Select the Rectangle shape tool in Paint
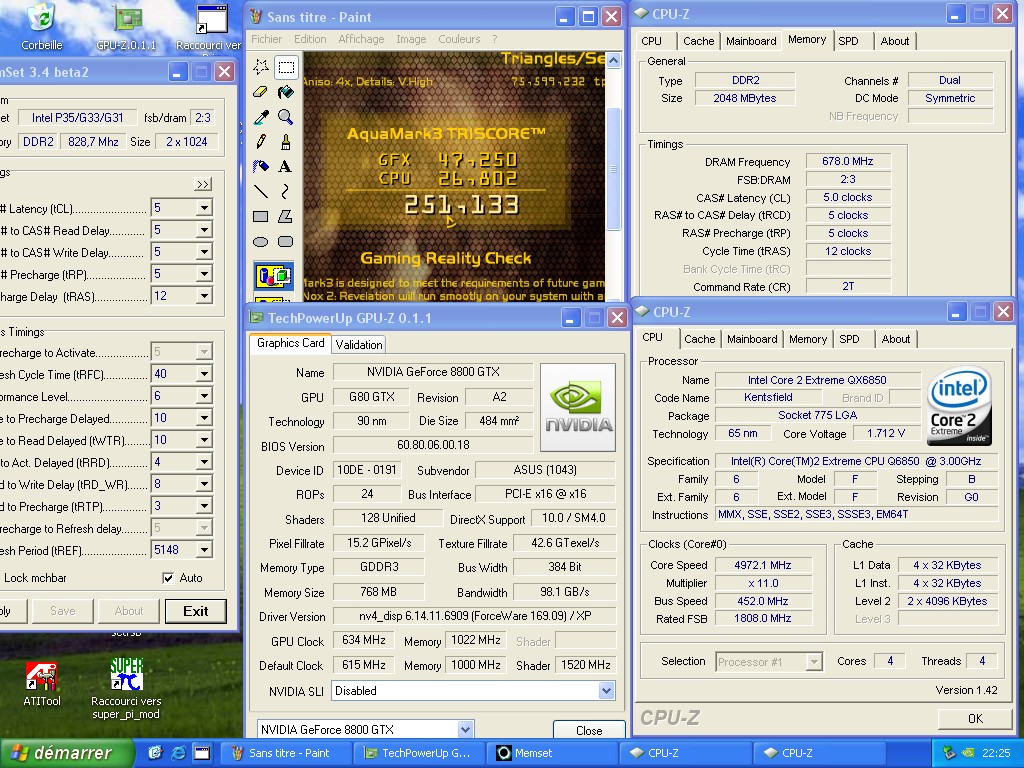Viewport: 1024px width, 768px height. coord(261,216)
